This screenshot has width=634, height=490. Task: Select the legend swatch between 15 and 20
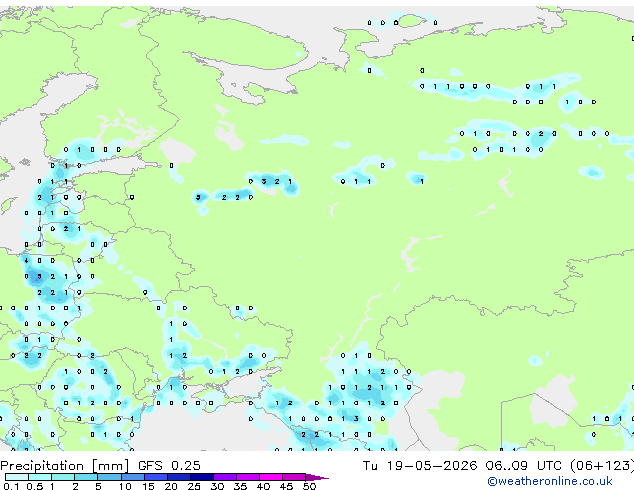[156, 477]
